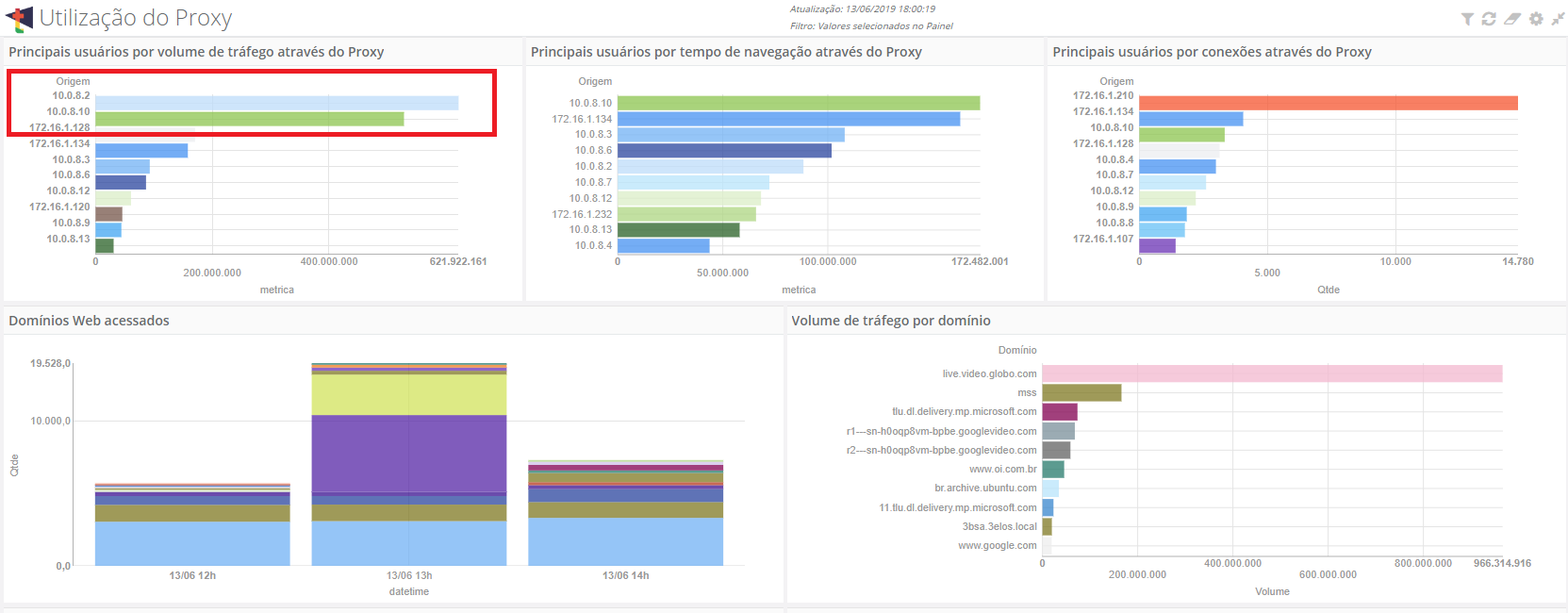Viewport: 1568px width, 613px height.
Task: Click the teal www.oi.com.br bar
Action: coord(1053,469)
